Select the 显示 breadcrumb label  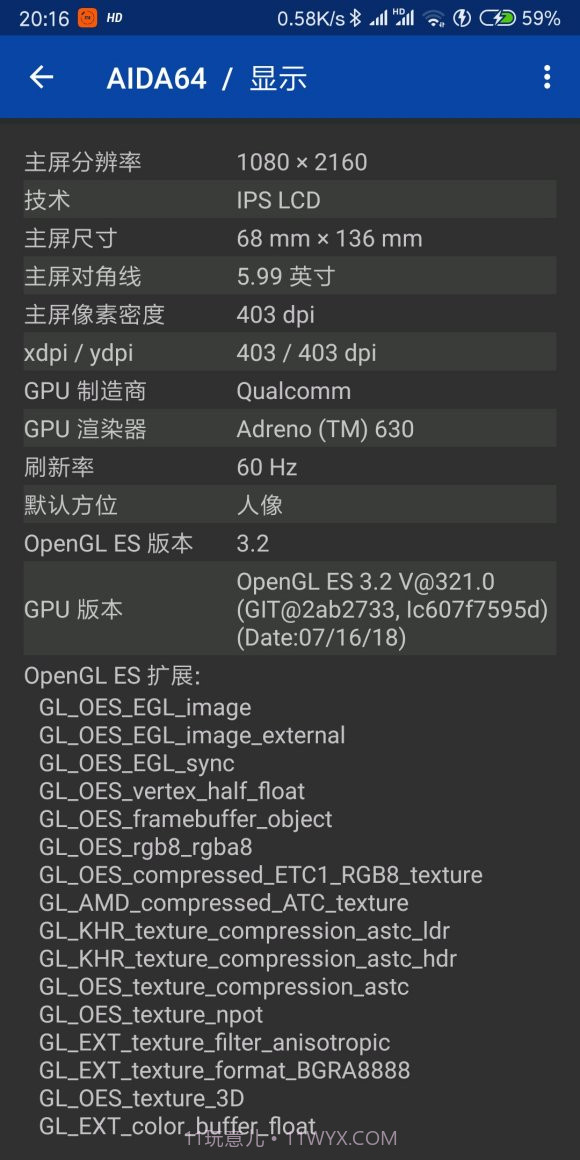coord(277,77)
